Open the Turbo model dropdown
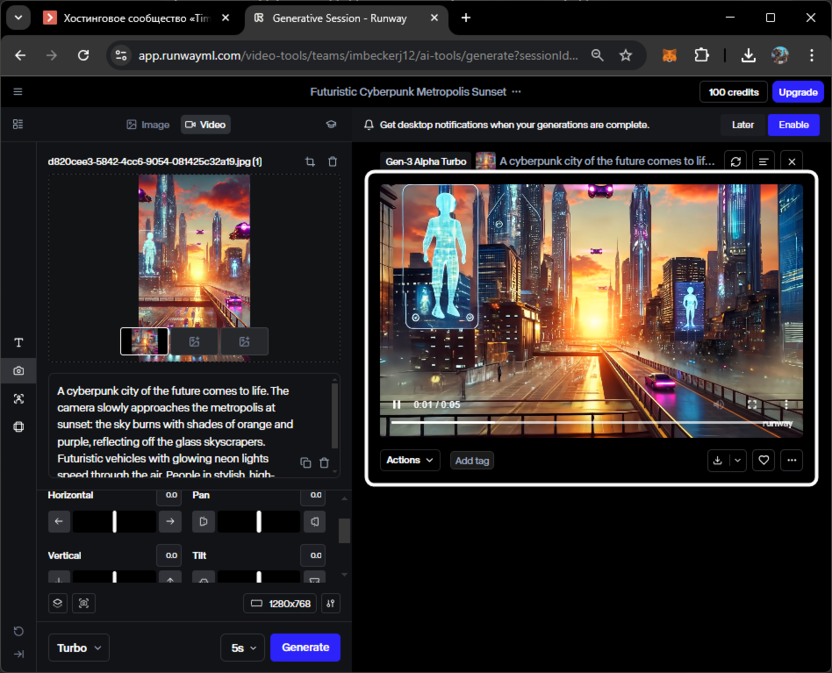 pyautogui.click(x=79, y=648)
